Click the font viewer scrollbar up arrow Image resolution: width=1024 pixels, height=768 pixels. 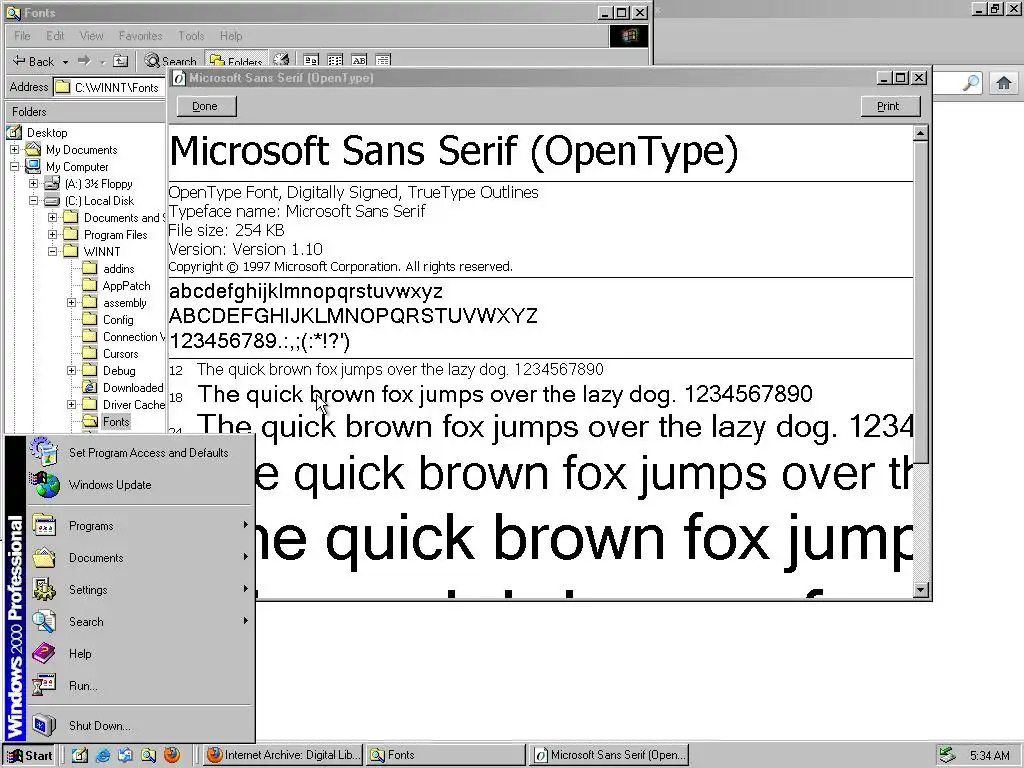point(920,133)
